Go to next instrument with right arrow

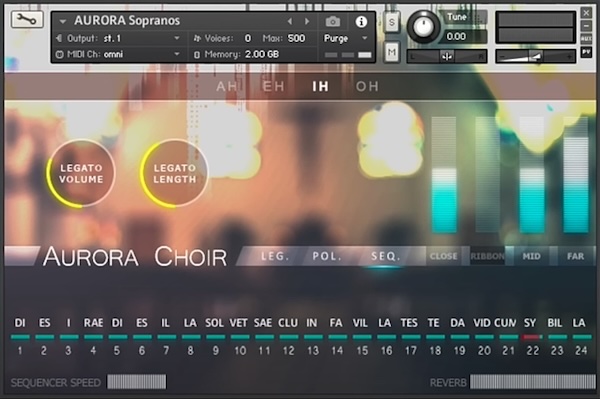point(307,21)
